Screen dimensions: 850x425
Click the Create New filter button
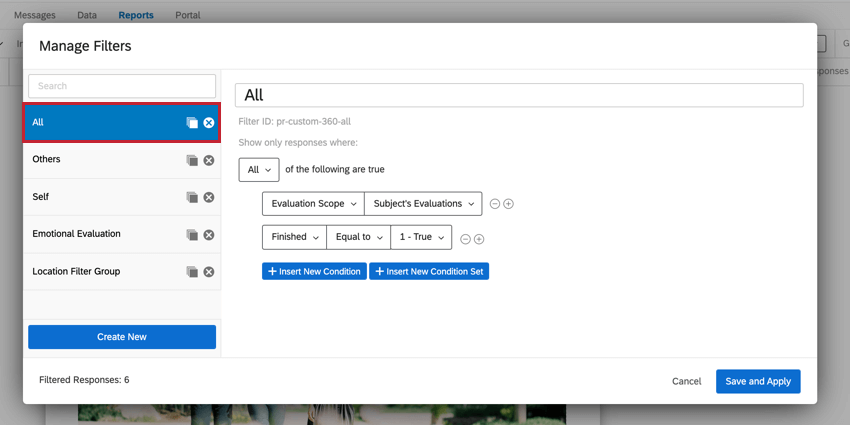122,337
